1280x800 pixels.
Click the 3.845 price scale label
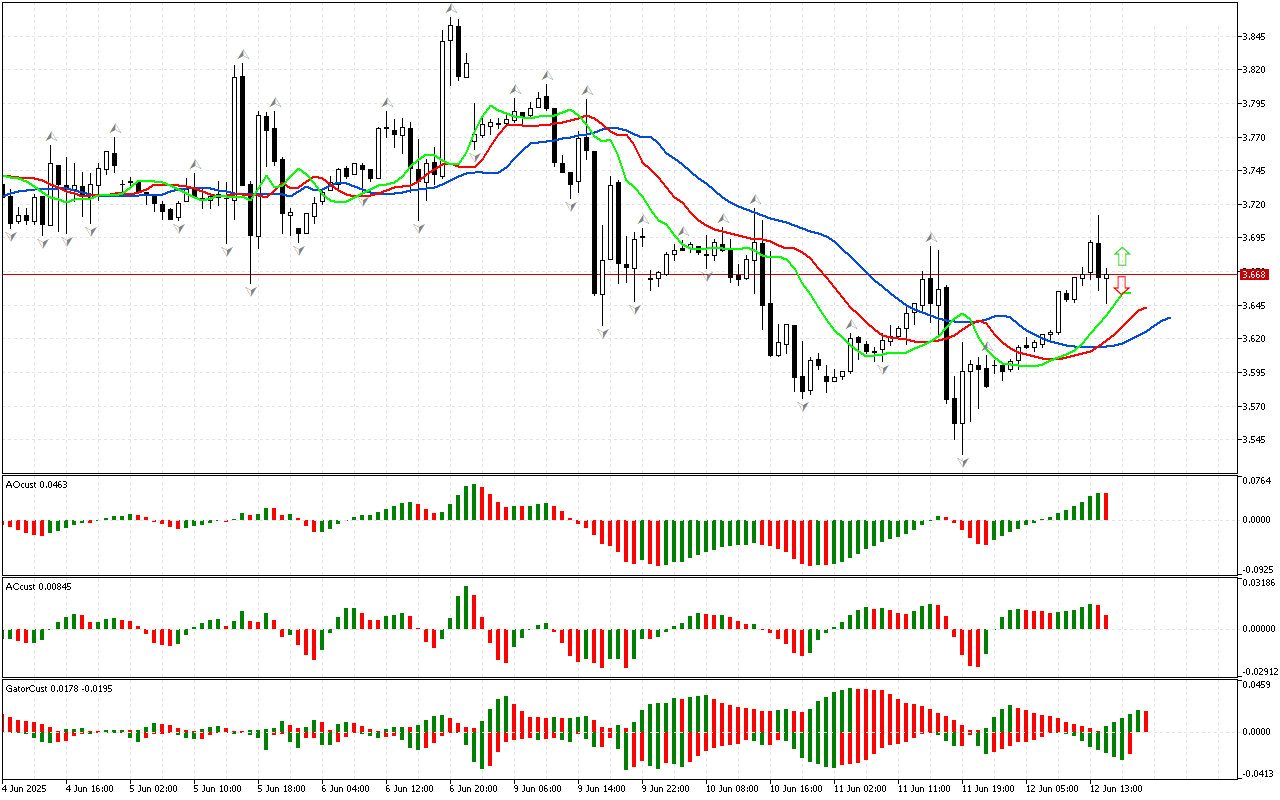coord(1254,36)
